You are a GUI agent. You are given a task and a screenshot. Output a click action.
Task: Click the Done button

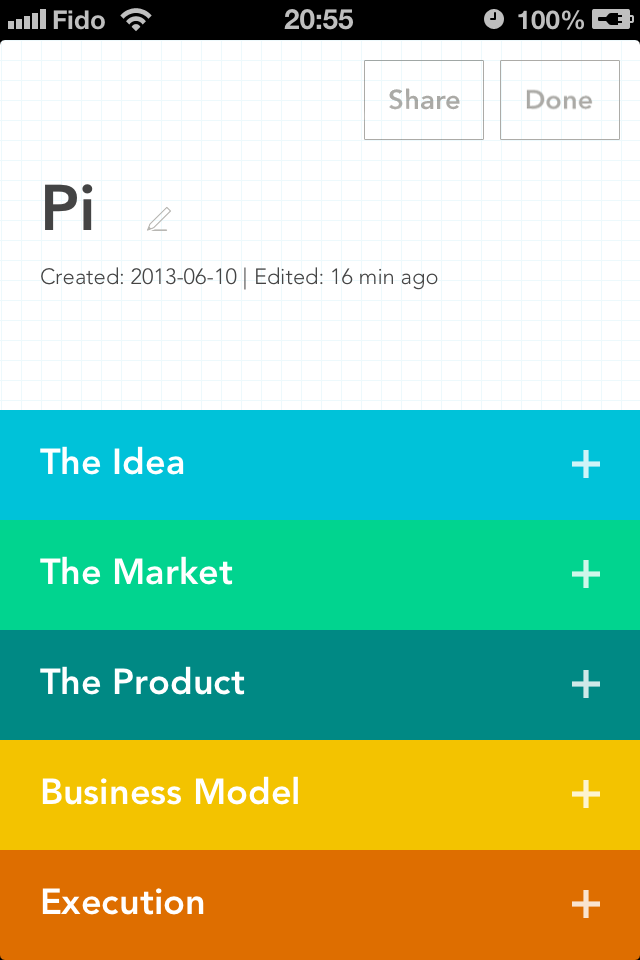tap(560, 100)
